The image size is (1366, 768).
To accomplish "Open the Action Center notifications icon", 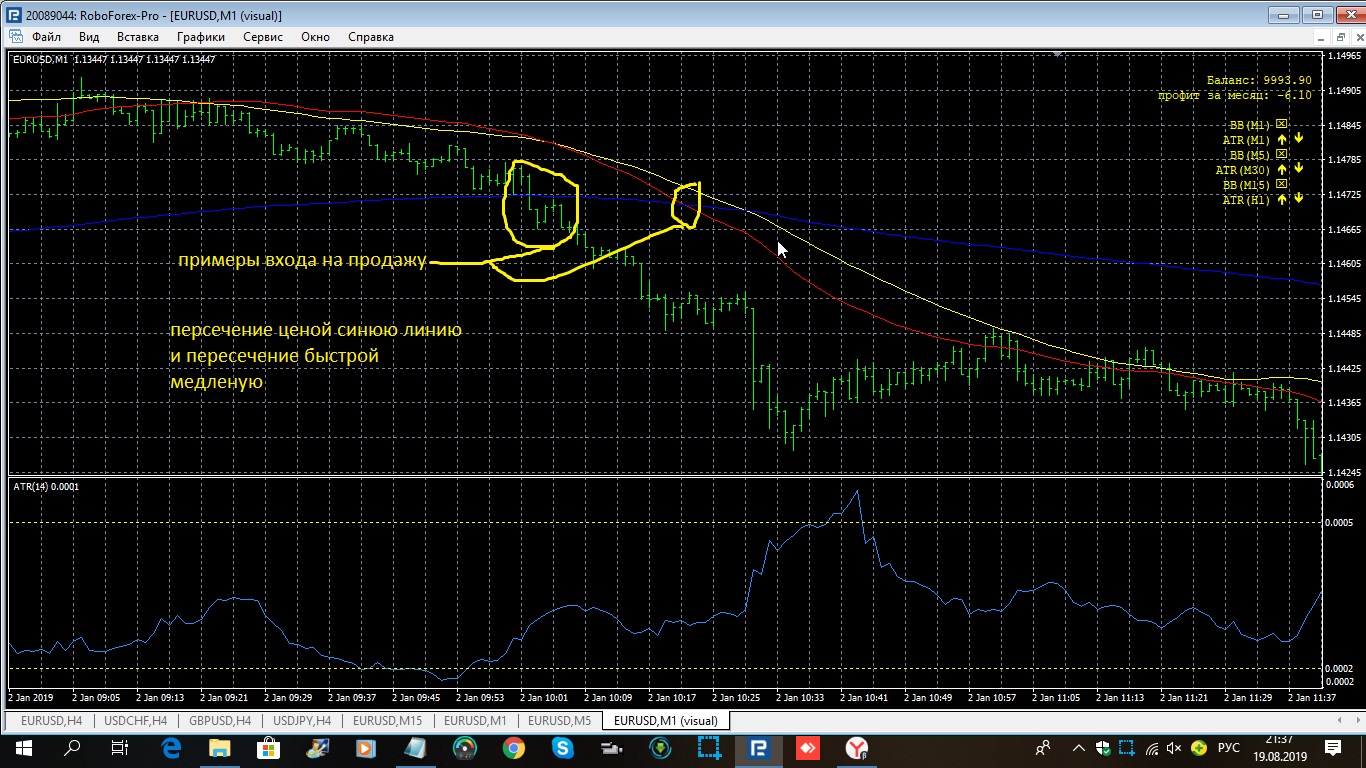I will pyautogui.click(x=1333, y=748).
